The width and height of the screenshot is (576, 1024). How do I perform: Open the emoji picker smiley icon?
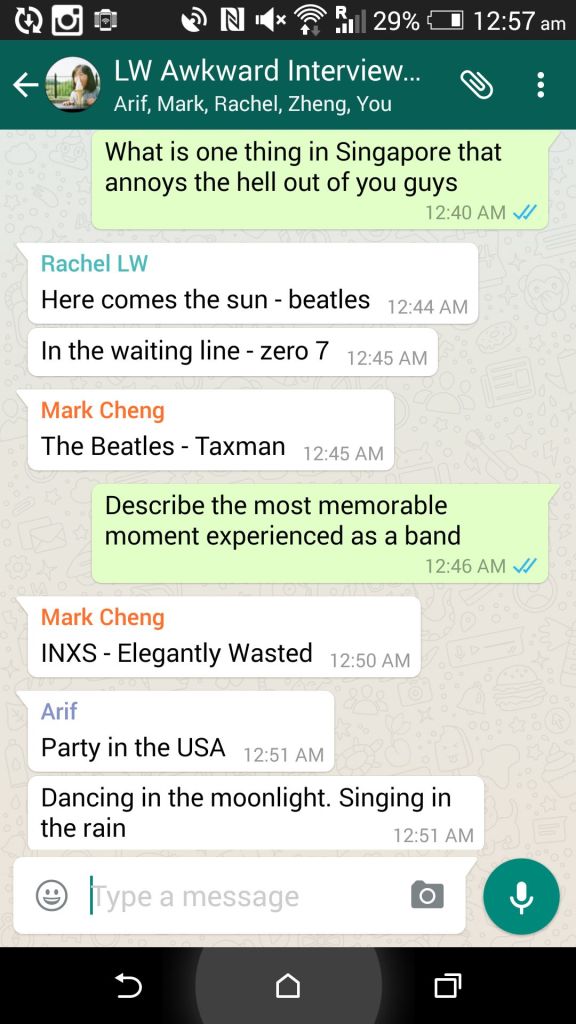(52, 895)
